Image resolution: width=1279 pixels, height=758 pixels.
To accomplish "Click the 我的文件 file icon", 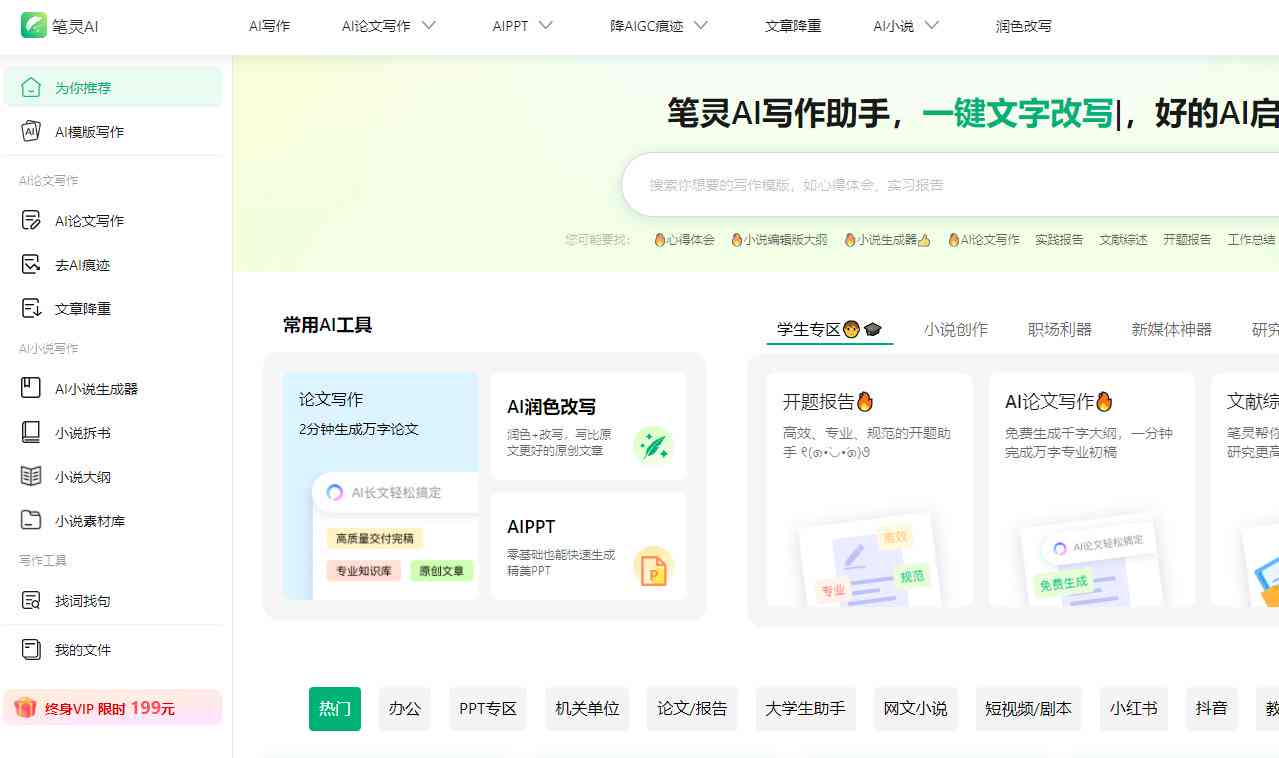I will coord(31,649).
